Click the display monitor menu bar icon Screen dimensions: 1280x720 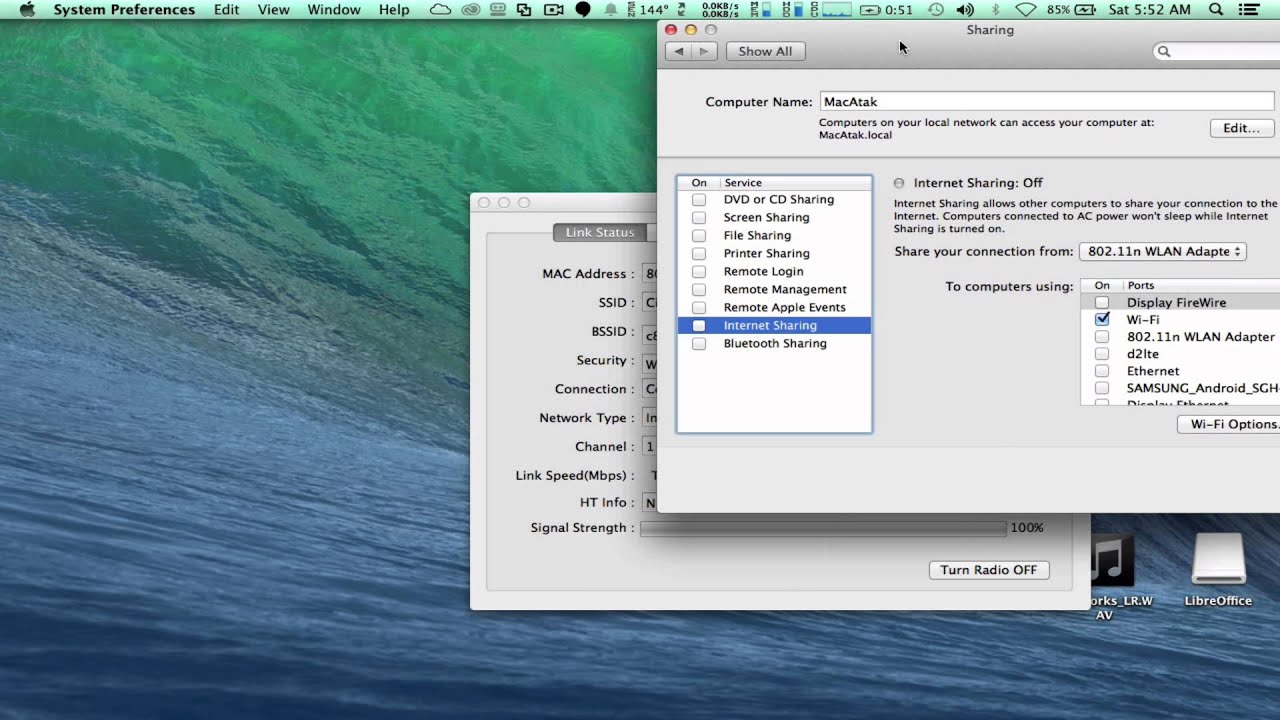point(498,9)
